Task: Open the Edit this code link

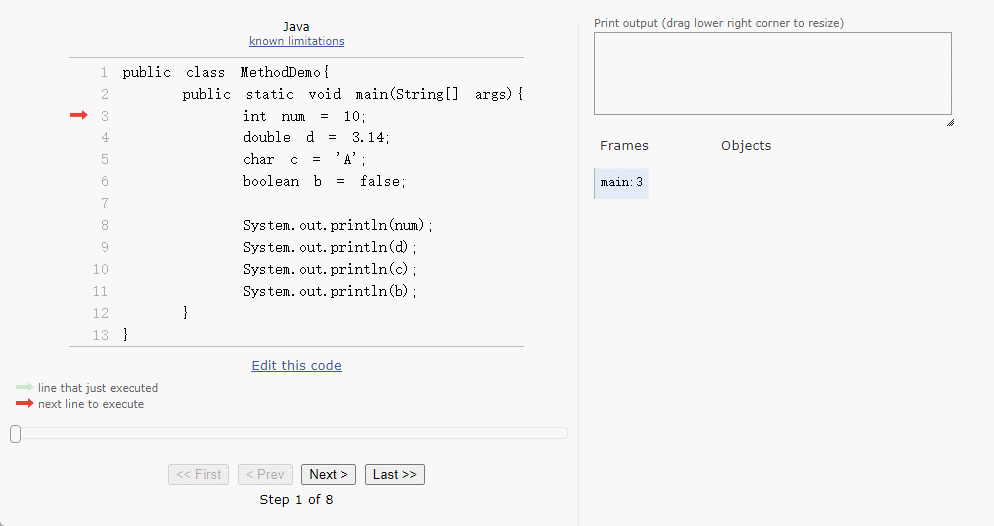Action: click(x=296, y=365)
